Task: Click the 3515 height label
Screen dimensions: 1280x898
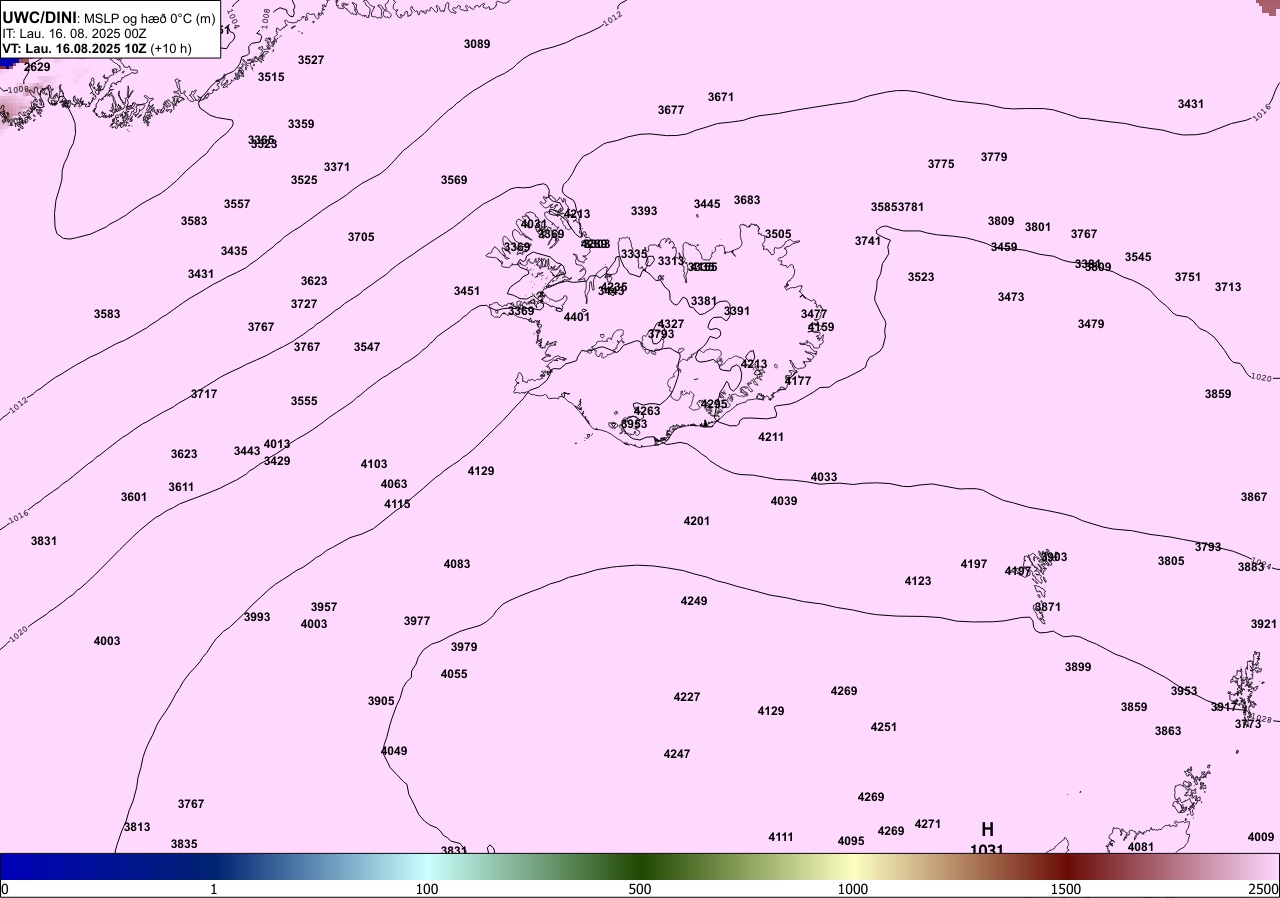Action: tap(271, 77)
